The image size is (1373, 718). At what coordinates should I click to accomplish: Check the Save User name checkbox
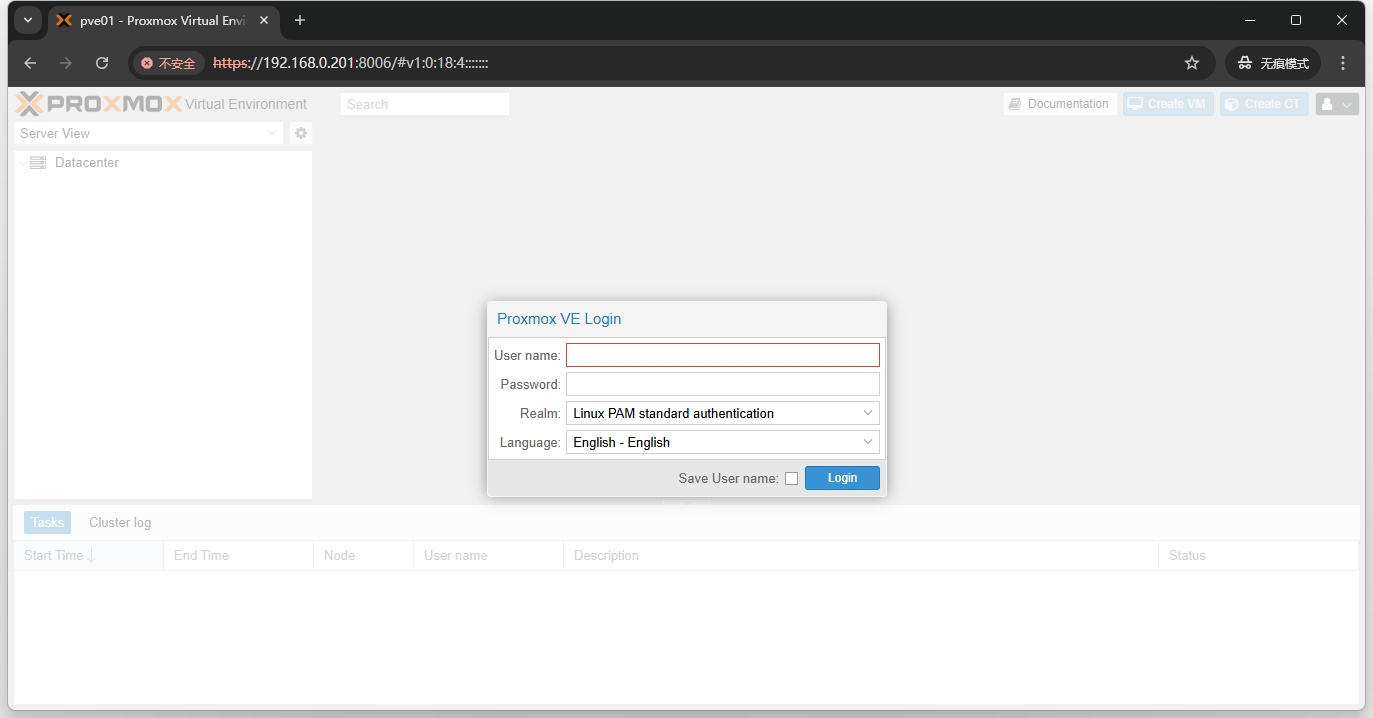(791, 479)
